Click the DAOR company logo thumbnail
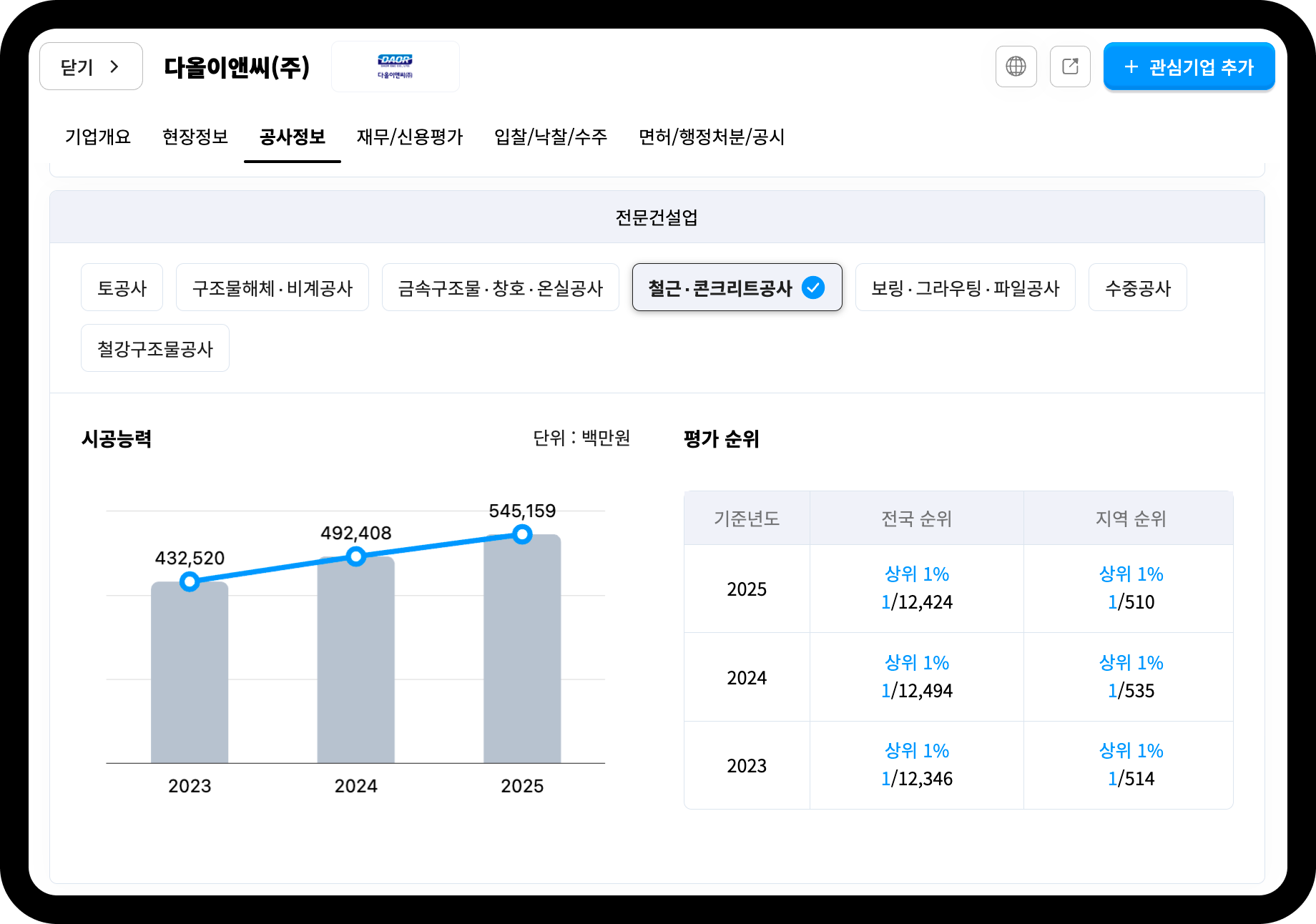The width and height of the screenshot is (1316, 924). click(x=395, y=67)
